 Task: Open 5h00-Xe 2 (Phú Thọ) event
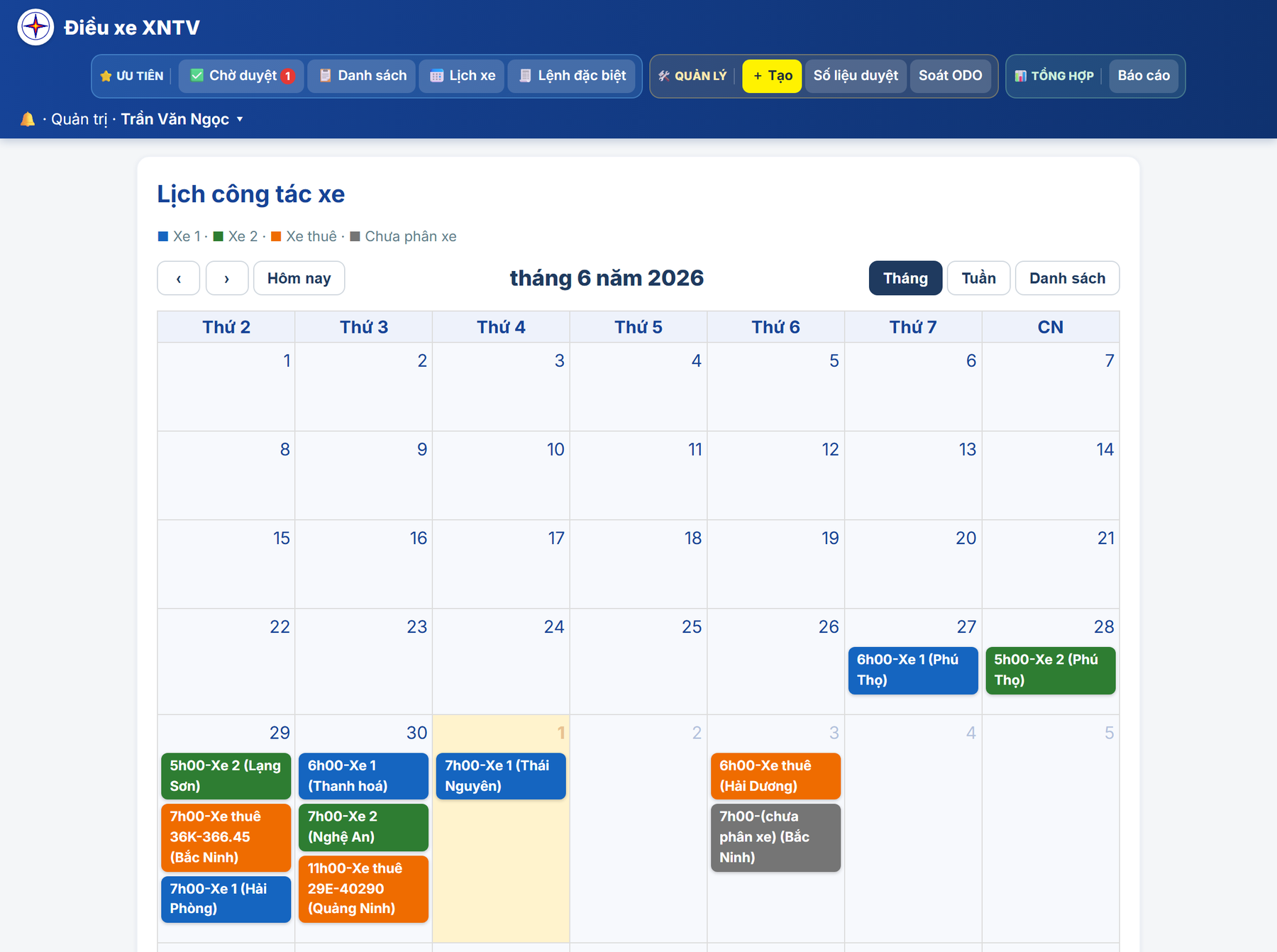point(1051,670)
